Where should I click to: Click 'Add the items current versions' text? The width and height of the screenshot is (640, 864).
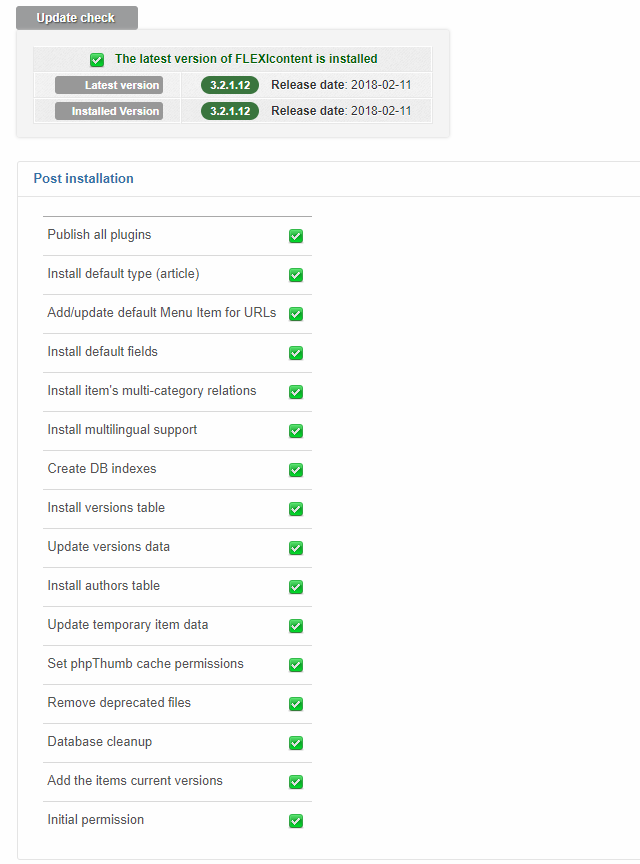coord(135,781)
